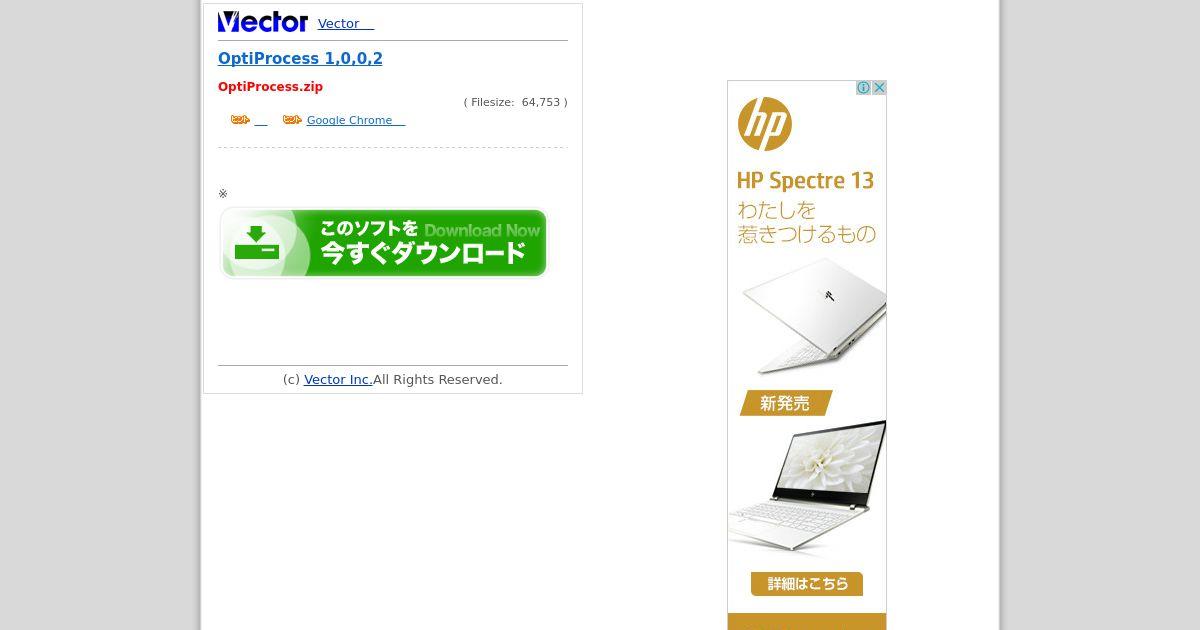Viewport: 1200px width, 630px height.
Task: Open the Vector text link beside logo
Action: 346,24
